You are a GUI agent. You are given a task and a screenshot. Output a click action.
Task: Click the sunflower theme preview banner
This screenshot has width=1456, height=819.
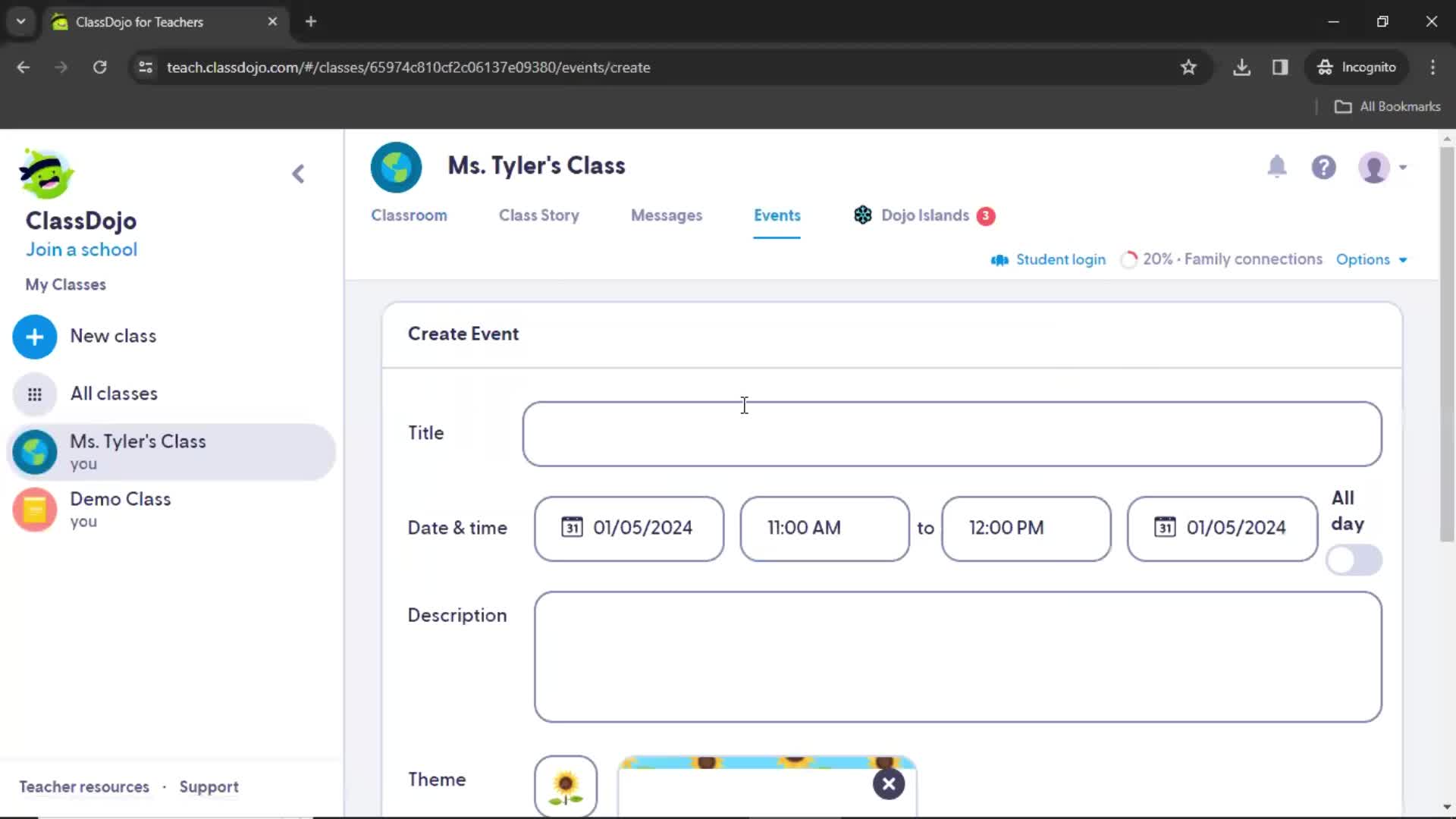click(767, 786)
